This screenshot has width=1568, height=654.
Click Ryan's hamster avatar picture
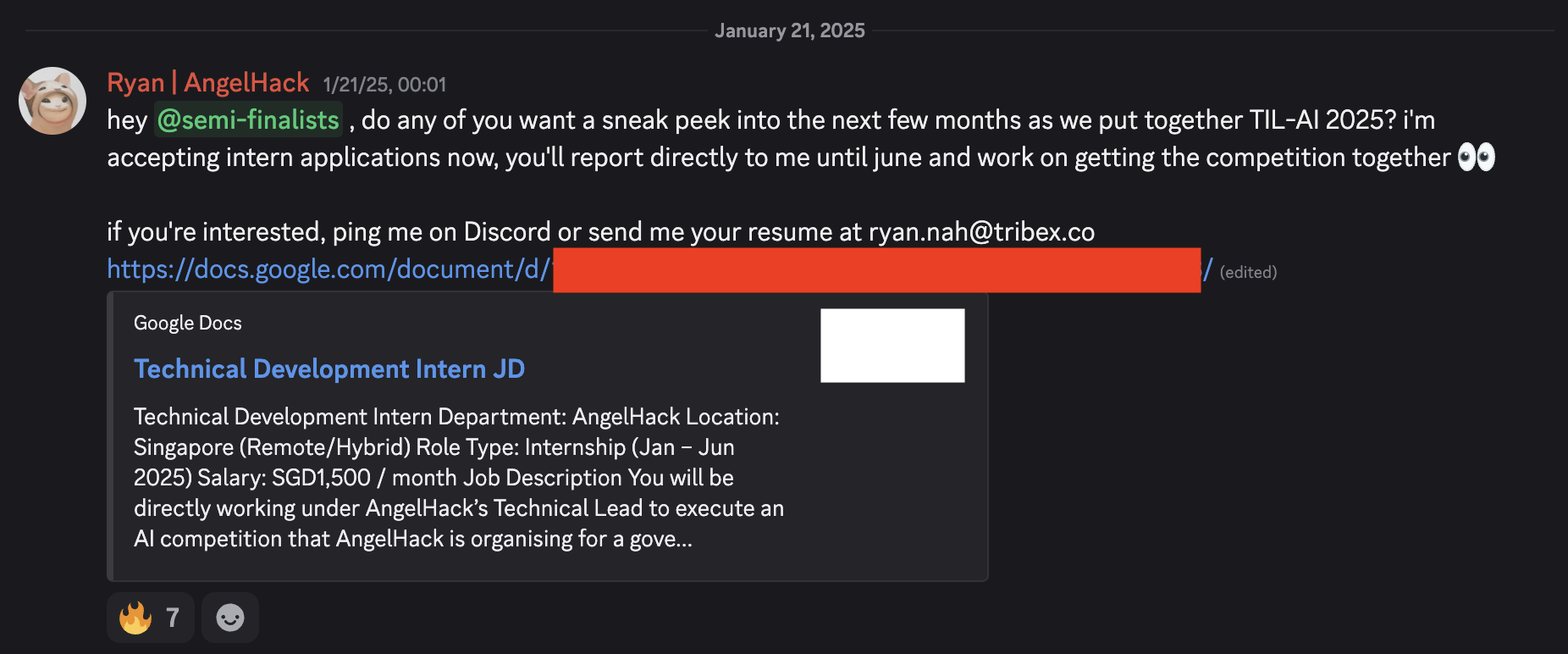point(52,100)
